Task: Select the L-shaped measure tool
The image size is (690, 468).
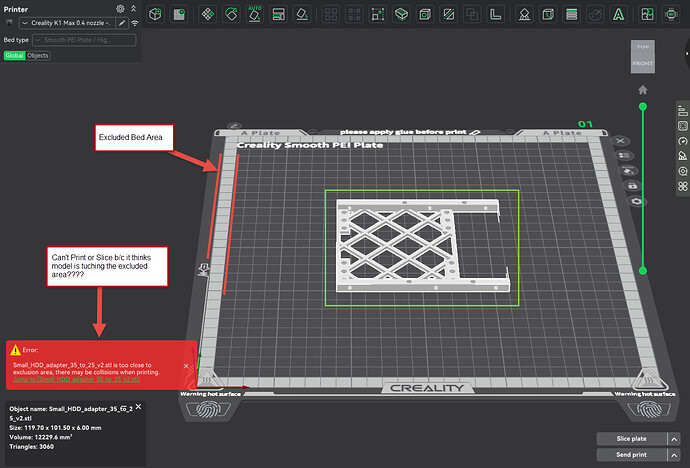Action: click(x=495, y=14)
